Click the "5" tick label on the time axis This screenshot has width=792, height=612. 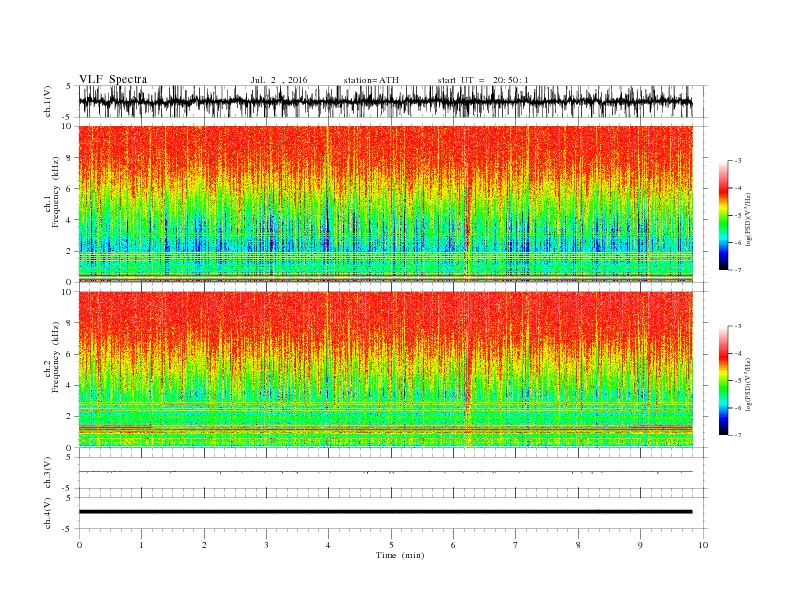point(391,545)
